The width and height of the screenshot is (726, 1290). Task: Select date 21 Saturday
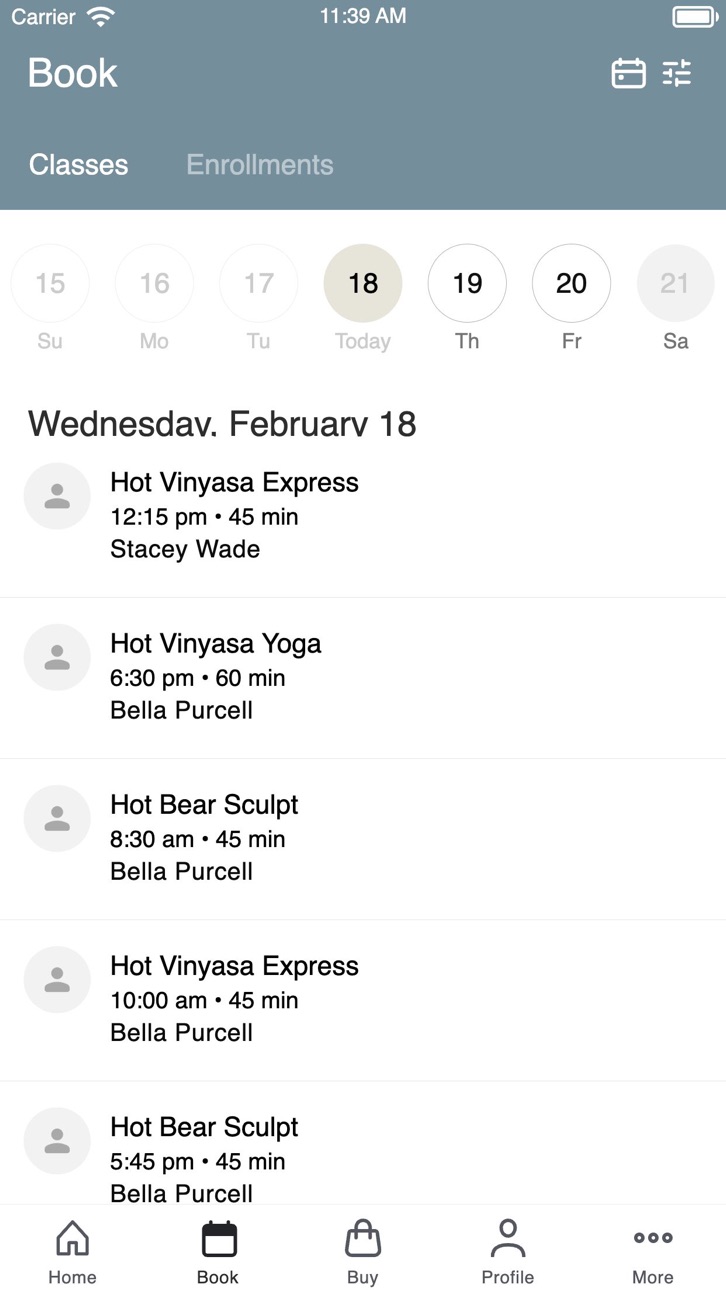click(x=676, y=284)
